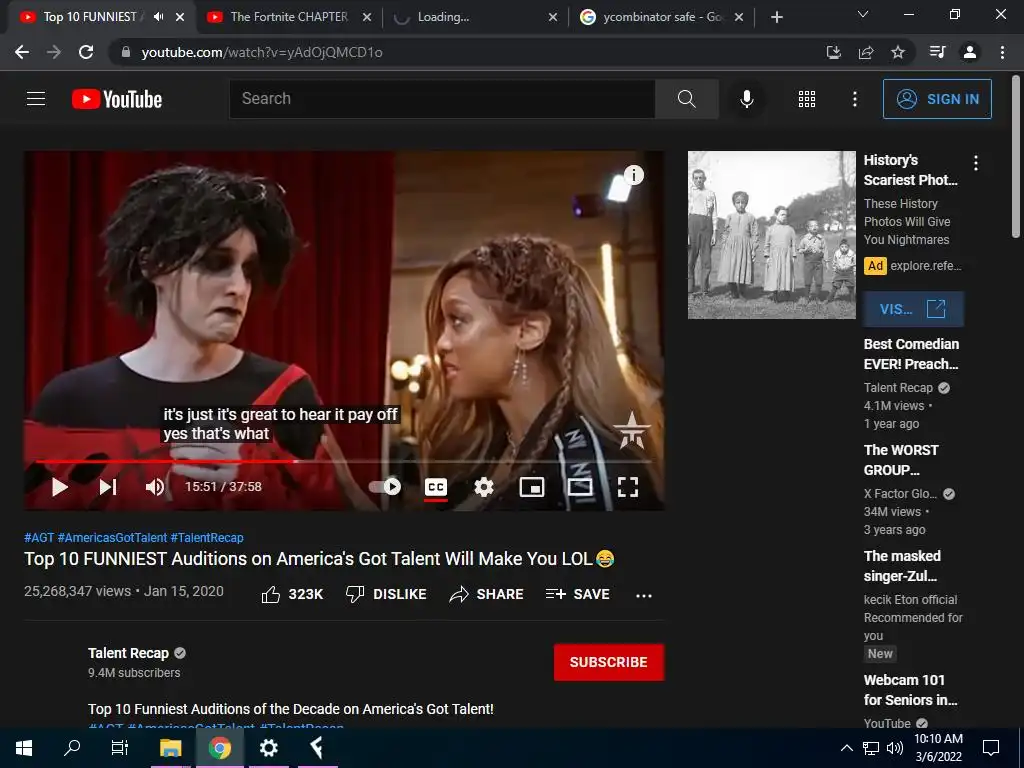This screenshot has width=1024, height=768.
Task: Open the media control icon in Chrome toolbar
Action: click(x=937, y=52)
